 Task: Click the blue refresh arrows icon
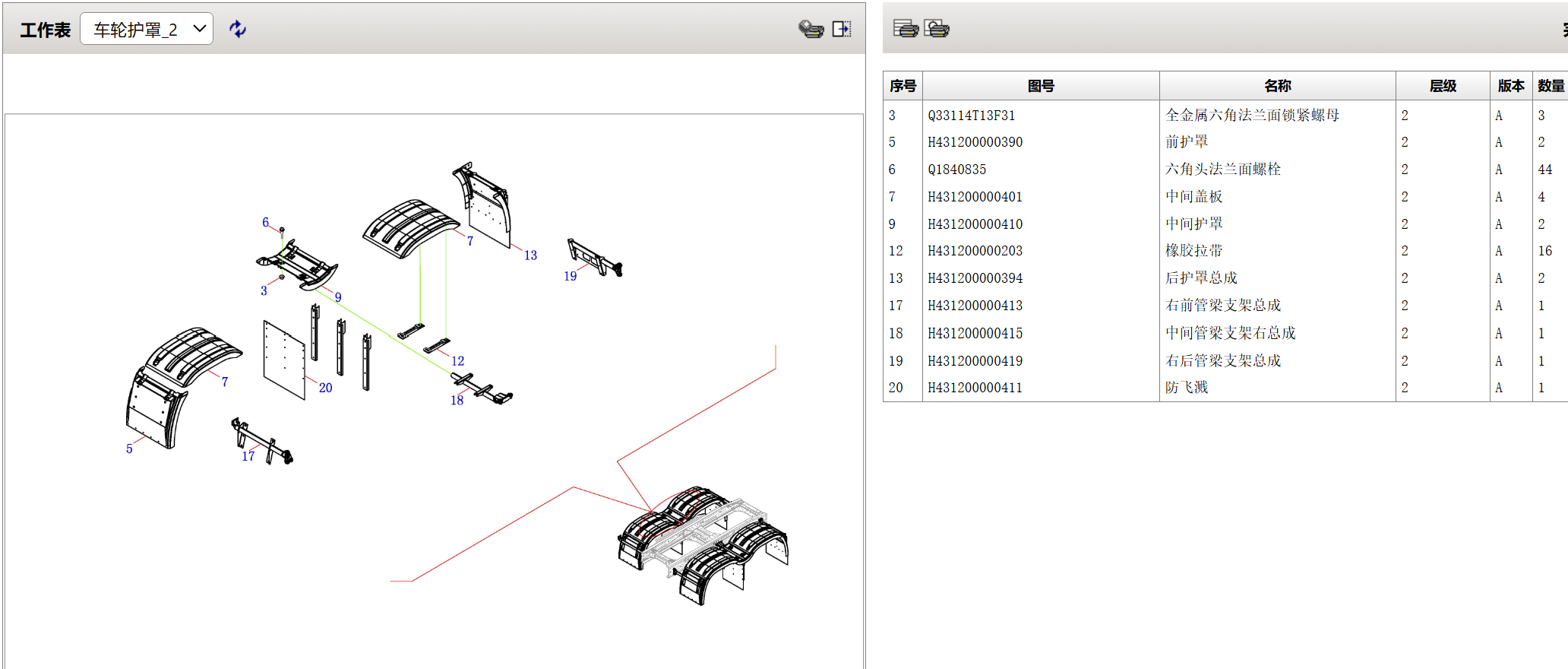[x=238, y=29]
